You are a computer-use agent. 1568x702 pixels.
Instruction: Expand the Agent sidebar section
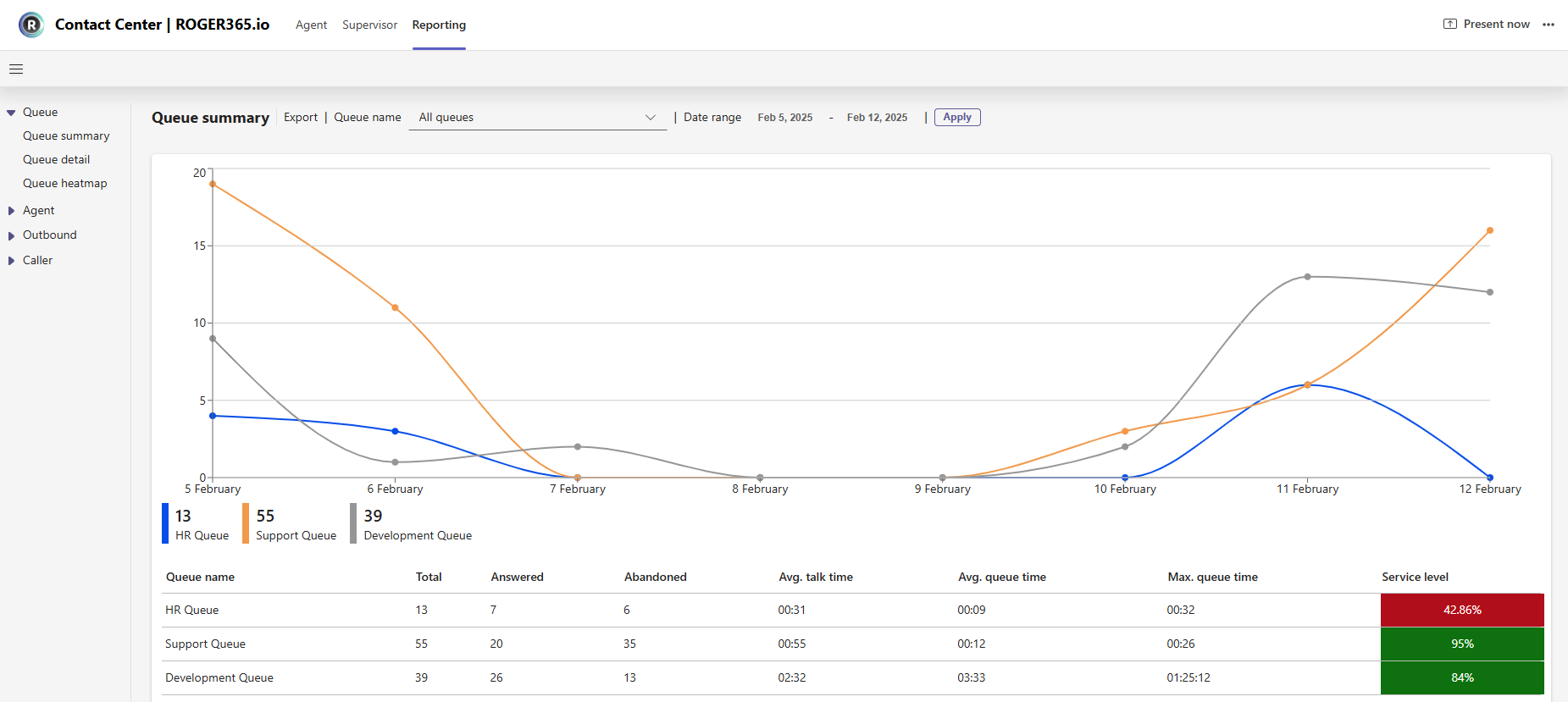[11, 211]
